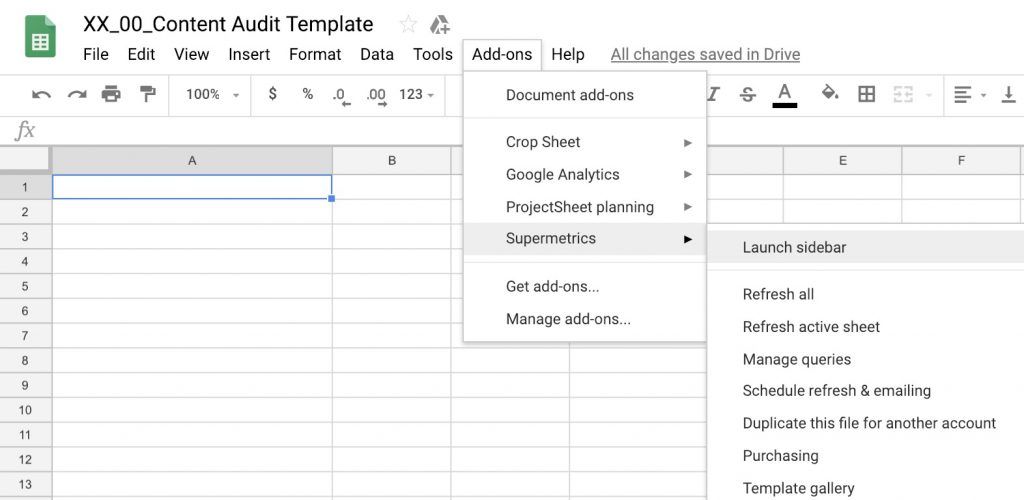Expand the ProjectSheet planning submenu arrow
The image size is (1024, 500).
click(687, 207)
